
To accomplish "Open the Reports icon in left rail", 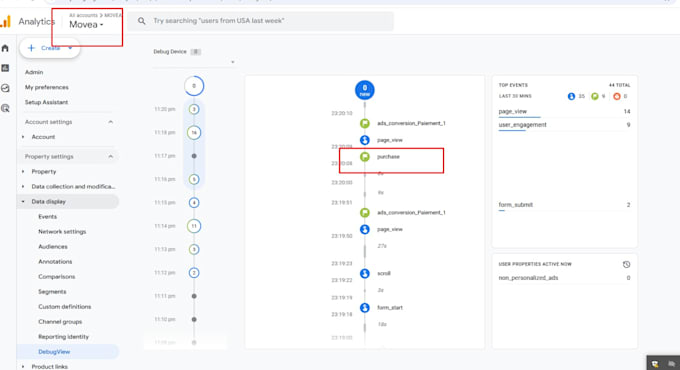I will click(x=5, y=68).
